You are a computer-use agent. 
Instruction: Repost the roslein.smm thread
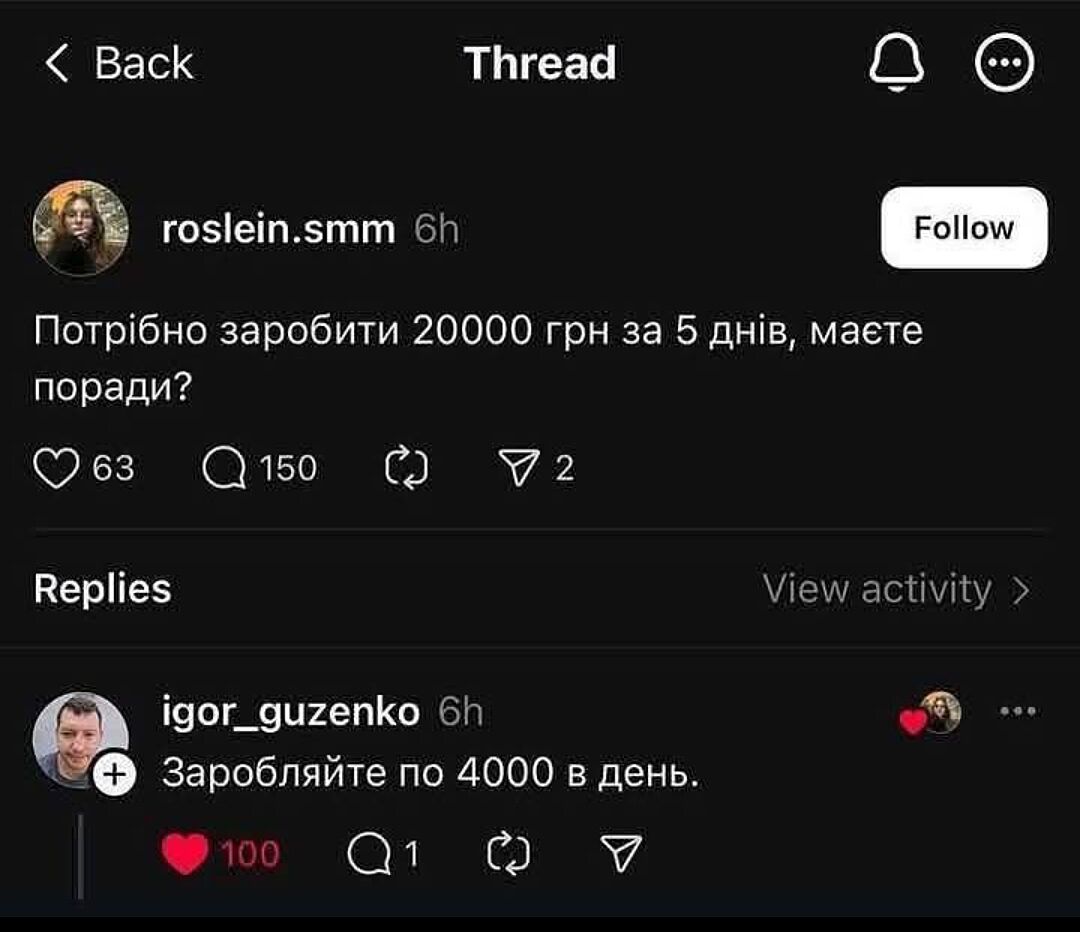[x=406, y=468]
